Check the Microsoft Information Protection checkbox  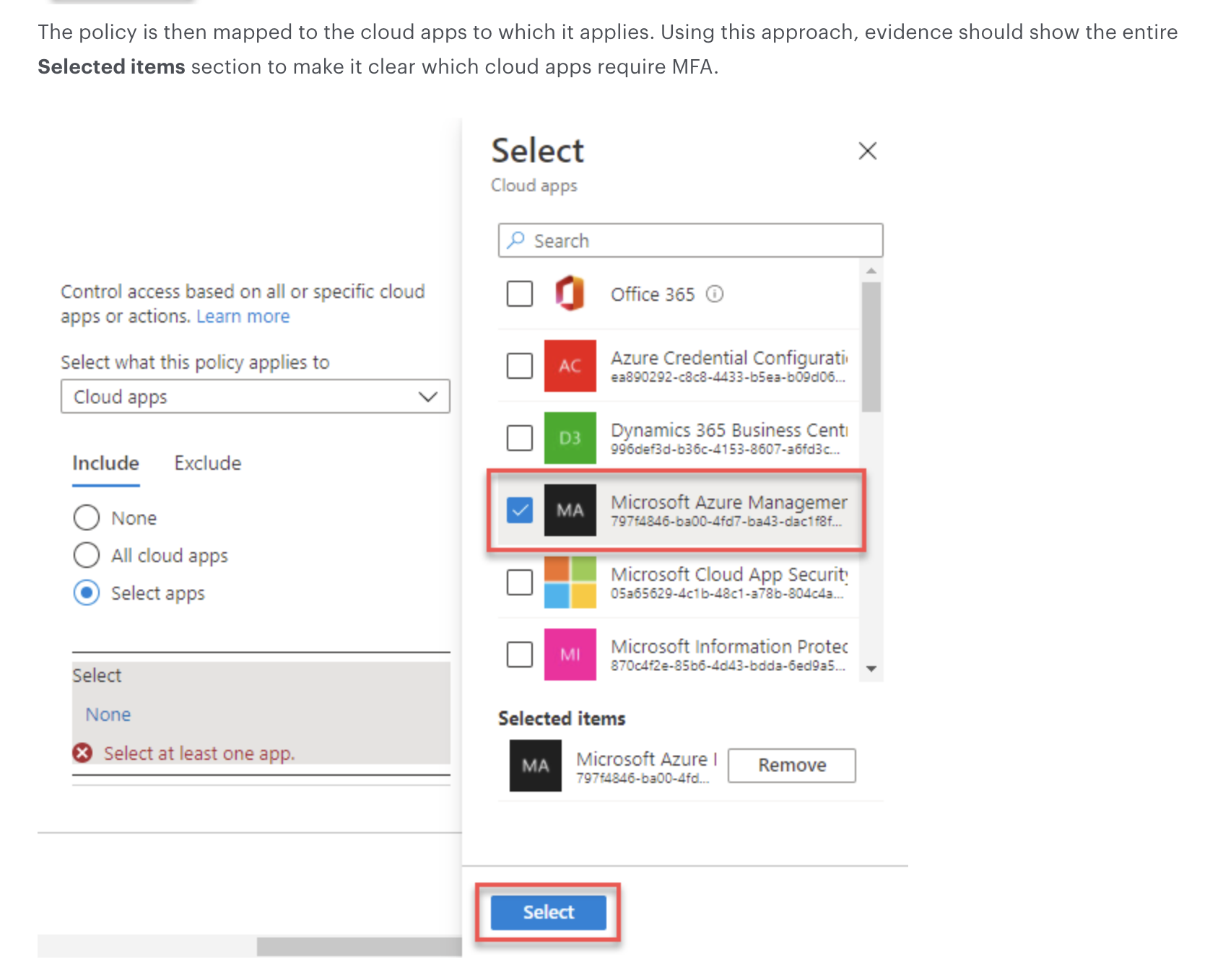(520, 655)
